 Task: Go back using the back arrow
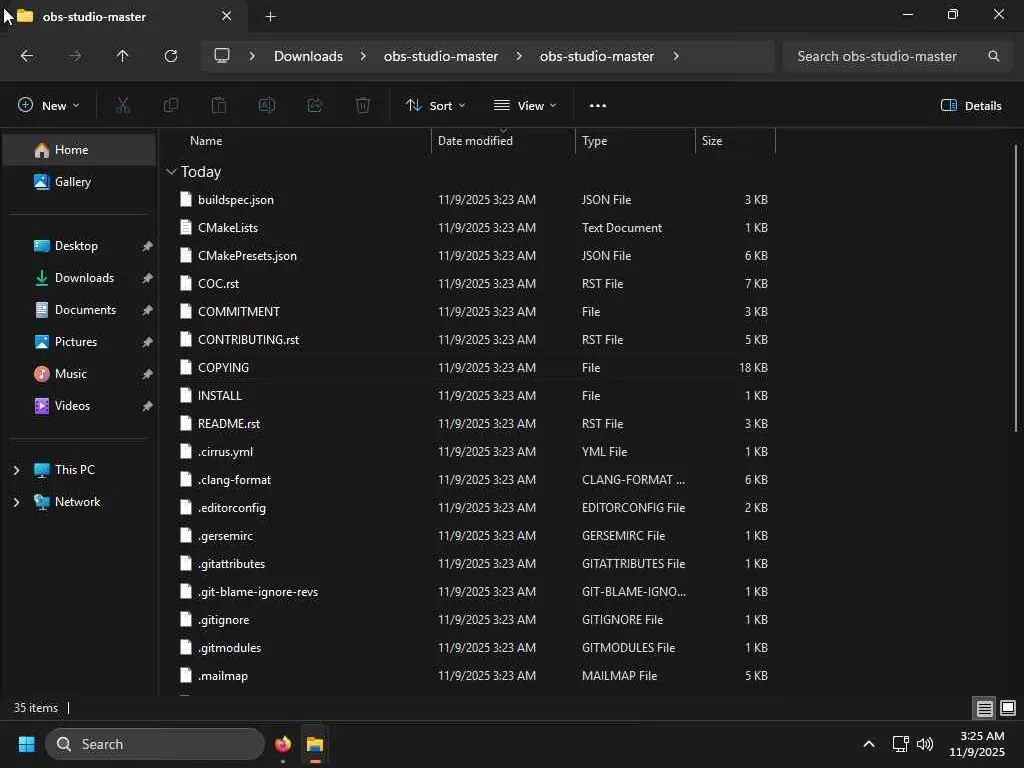(27, 56)
